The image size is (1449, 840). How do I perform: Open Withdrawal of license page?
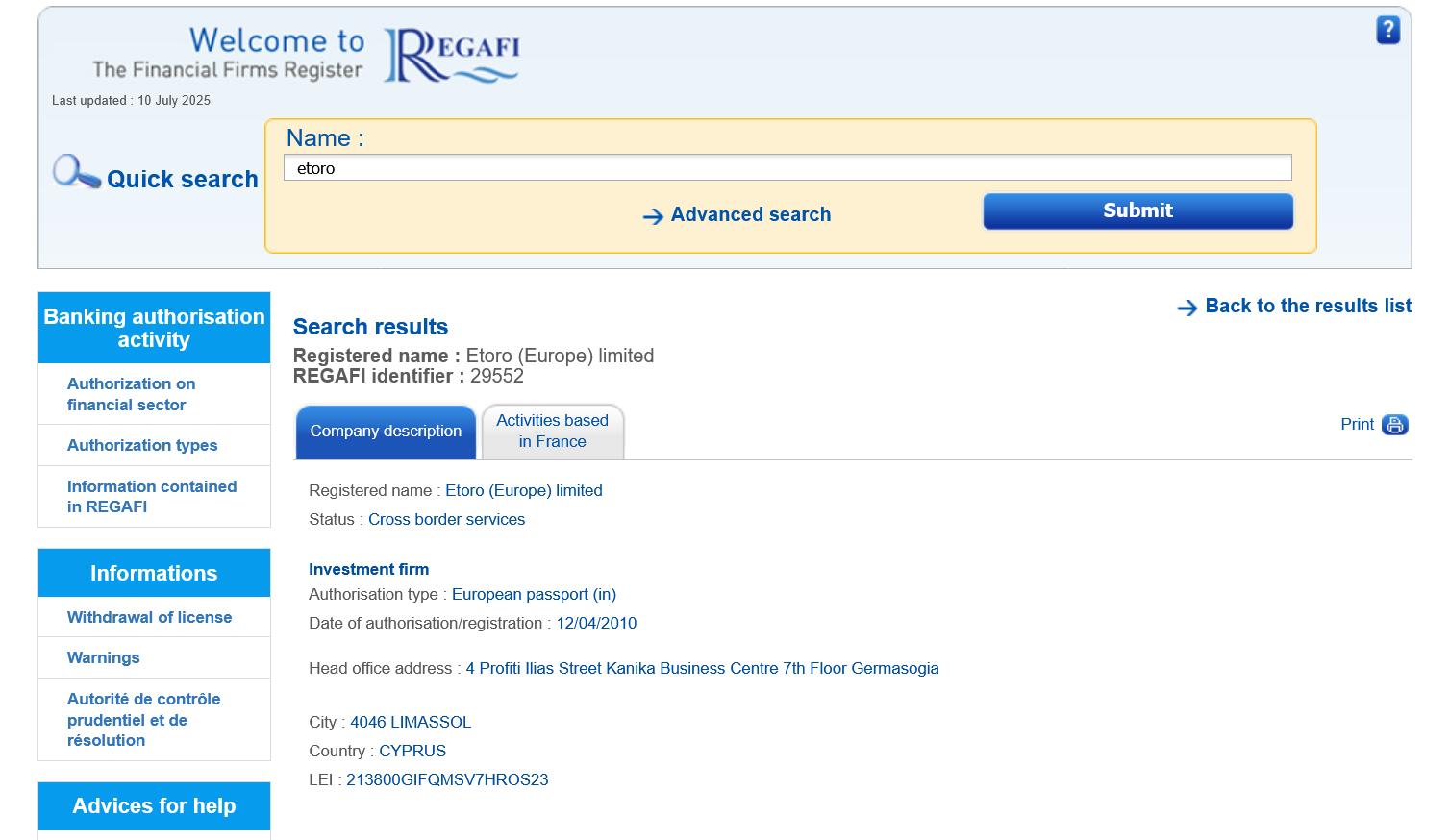pyautogui.click(x=149, y=617)
